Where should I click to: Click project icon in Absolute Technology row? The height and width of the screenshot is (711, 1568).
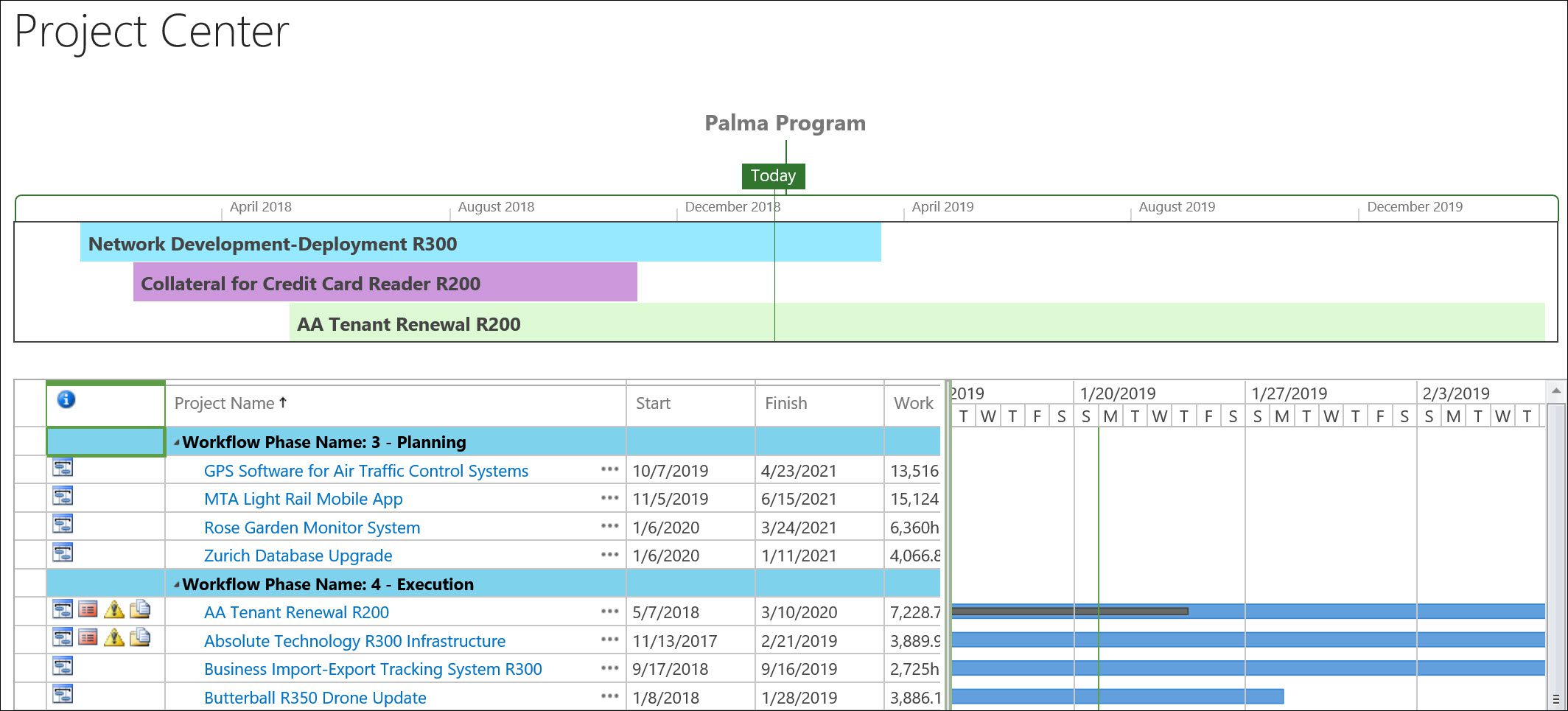(63, 638)
